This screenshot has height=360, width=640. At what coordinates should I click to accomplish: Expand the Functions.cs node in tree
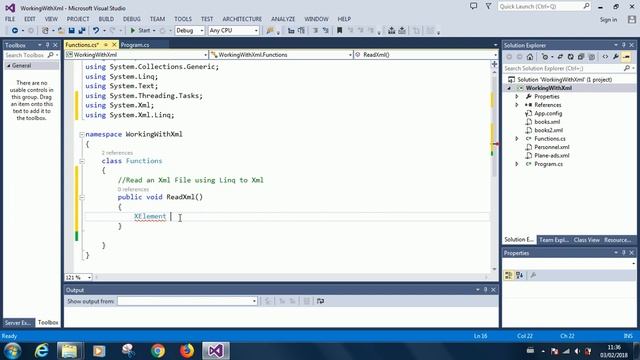(x=517, y=139)
